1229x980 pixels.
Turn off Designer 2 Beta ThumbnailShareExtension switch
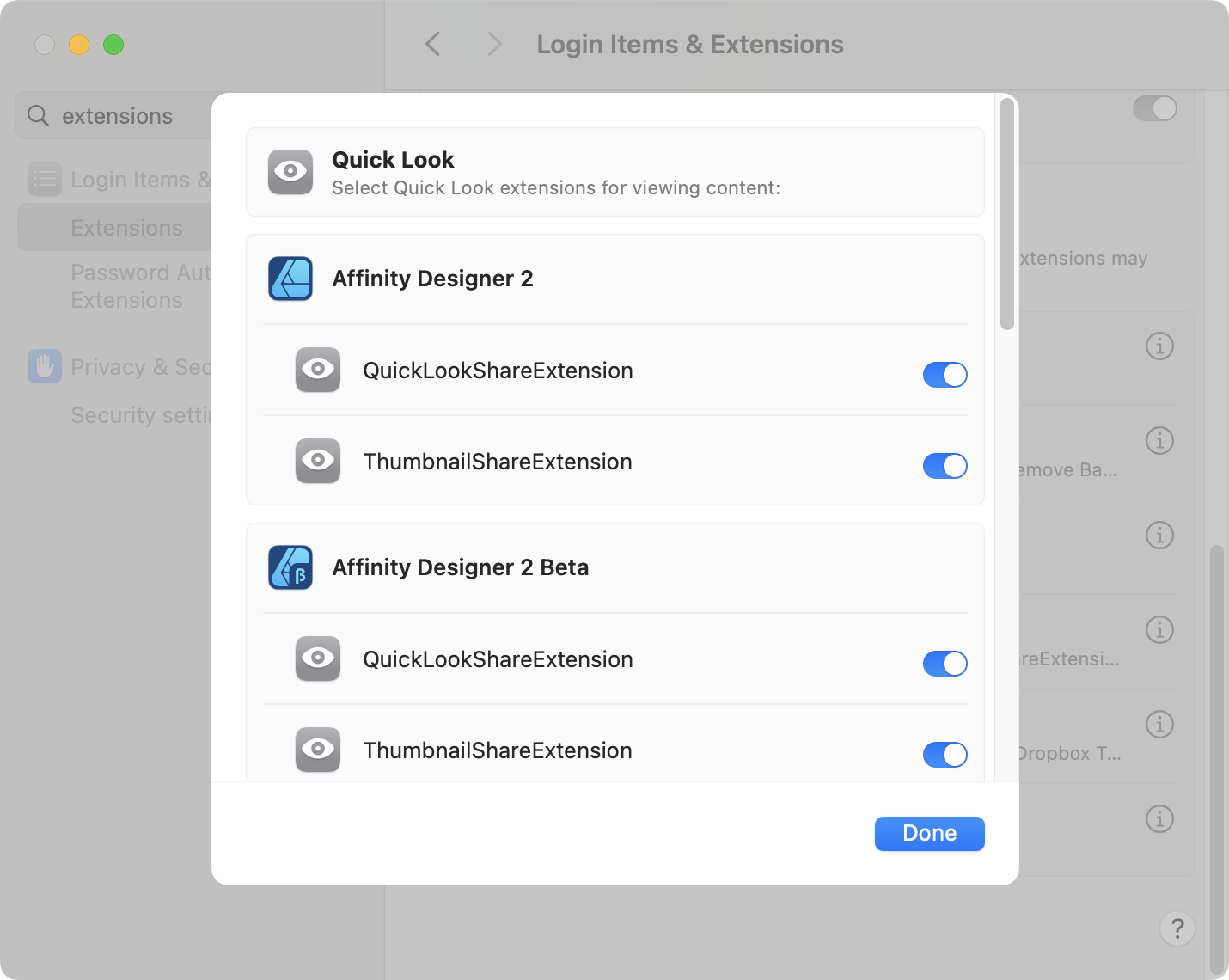[945, 755]
